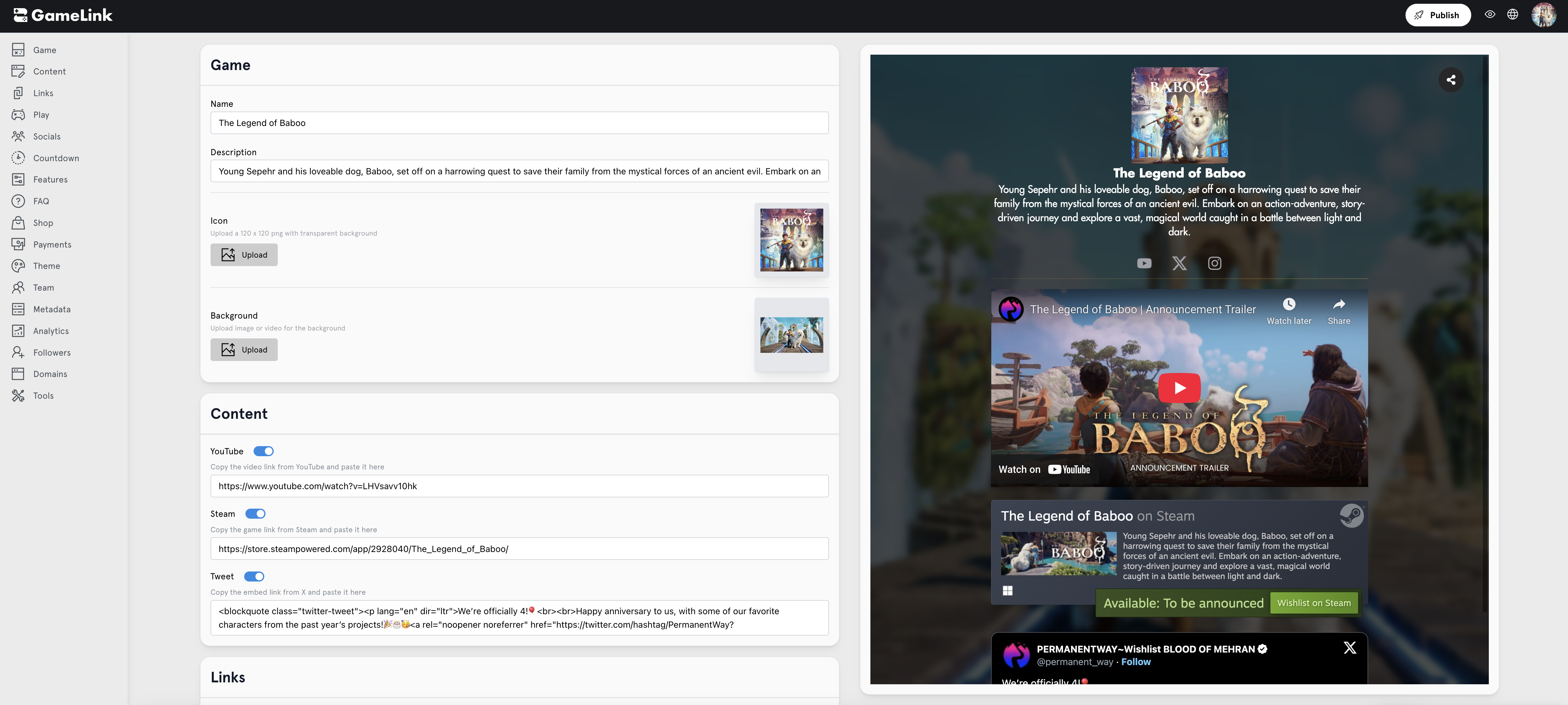The width and height of the screenshot is (1568, 705).
Task: Click the FAQ question mark icon
Action: click(x=18, y=201)
